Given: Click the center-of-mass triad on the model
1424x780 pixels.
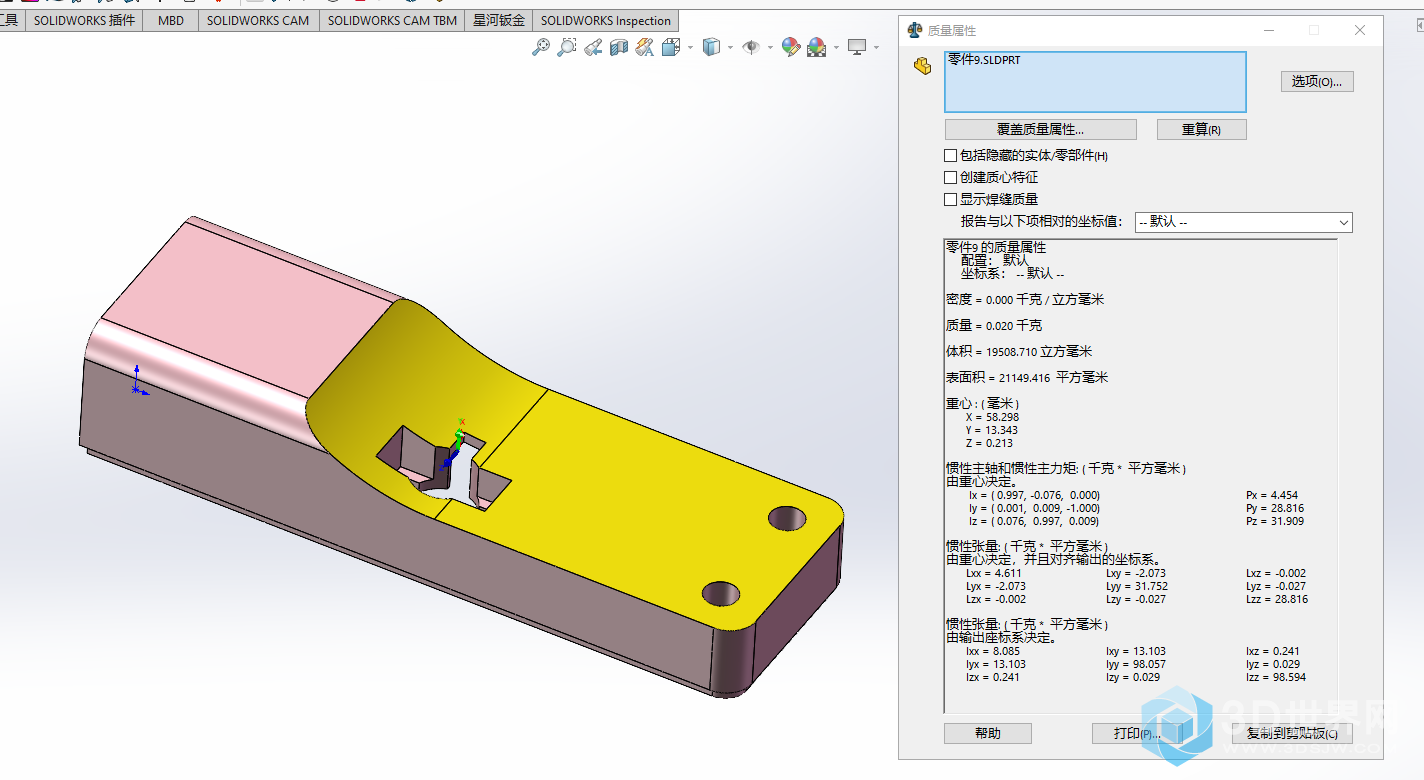Looking at the screenshot, I should click(x=456, y=444).
